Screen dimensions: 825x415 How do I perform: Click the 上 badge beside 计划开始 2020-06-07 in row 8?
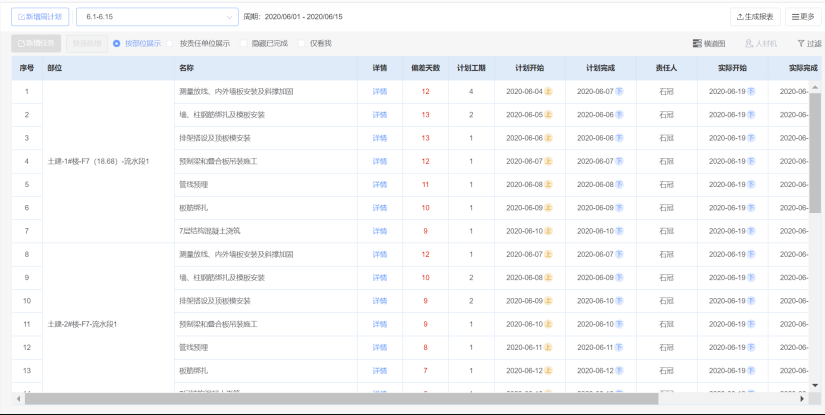548,254
